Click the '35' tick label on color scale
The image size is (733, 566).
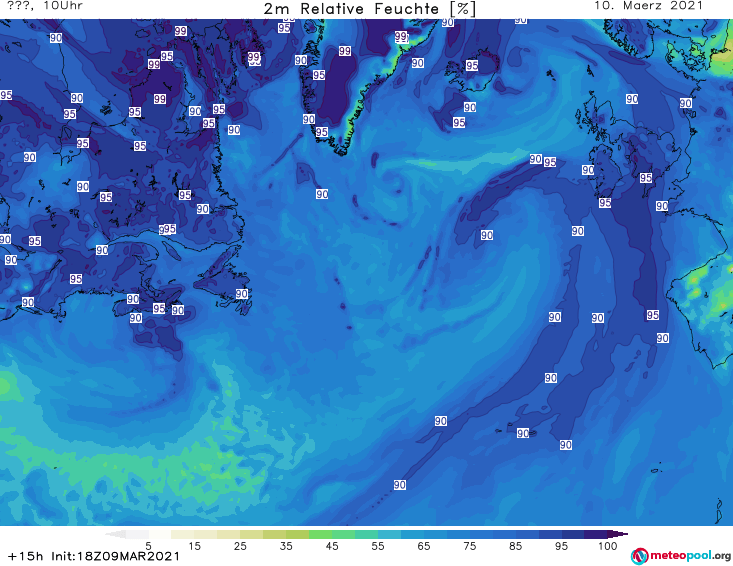(286, 546)
